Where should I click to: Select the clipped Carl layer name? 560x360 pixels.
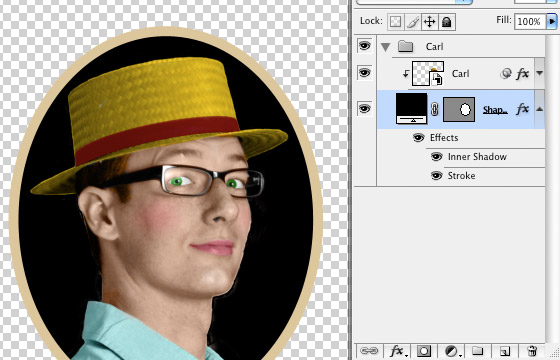click(x=460, y=74)
